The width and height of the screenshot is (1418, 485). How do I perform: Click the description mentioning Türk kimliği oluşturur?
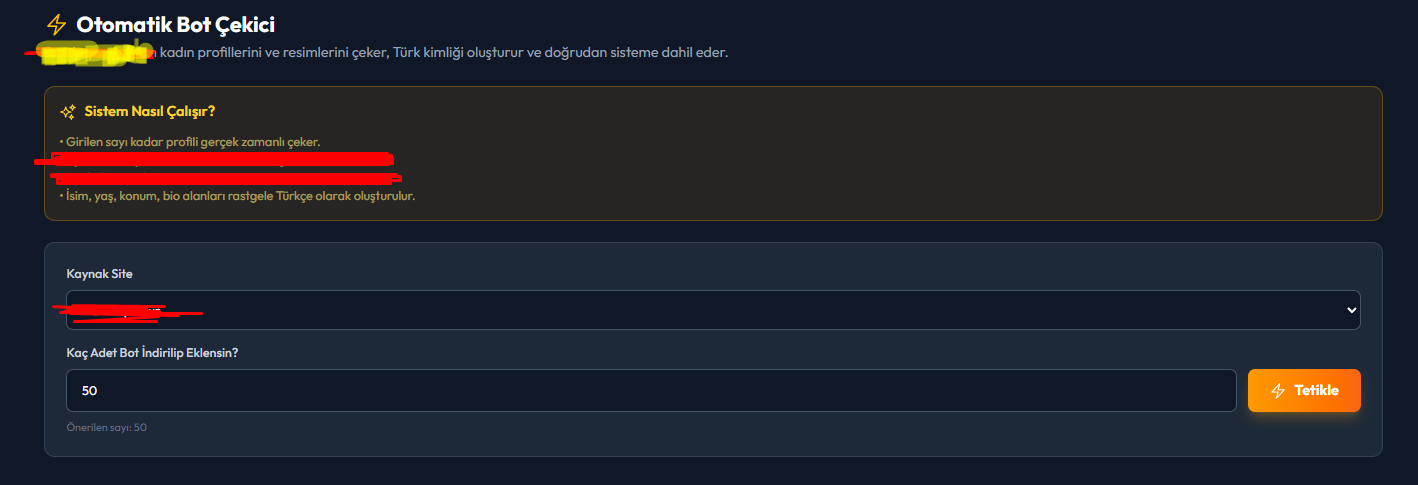tap(440, 52)
